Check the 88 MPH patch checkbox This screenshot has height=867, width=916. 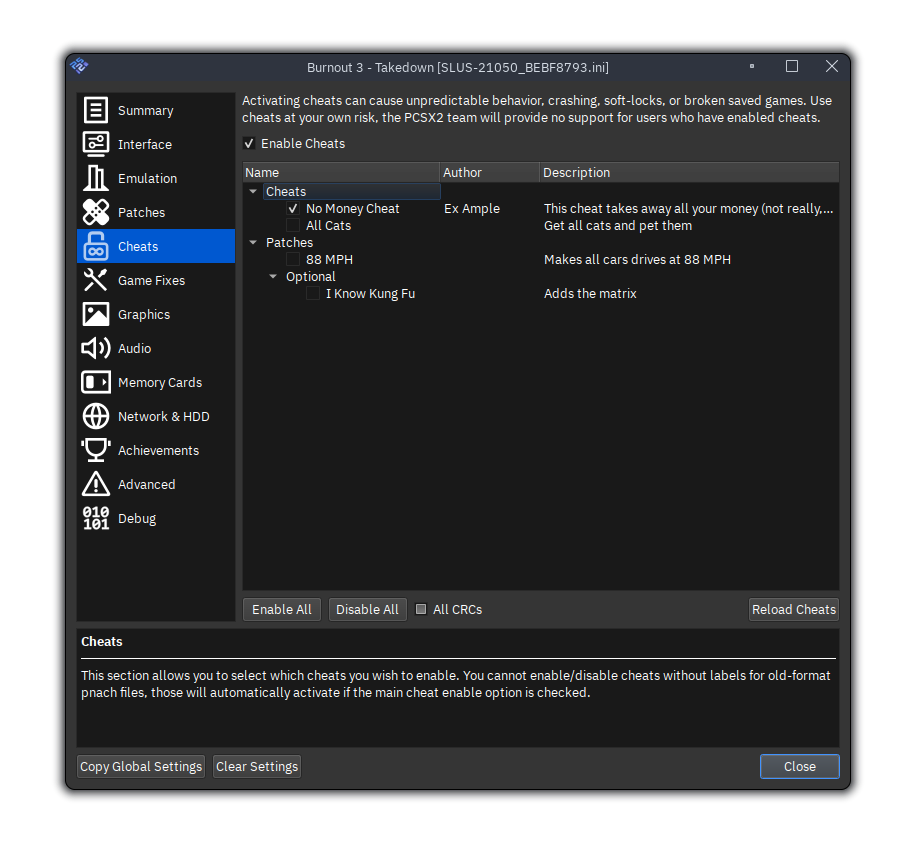coord(293,260)
